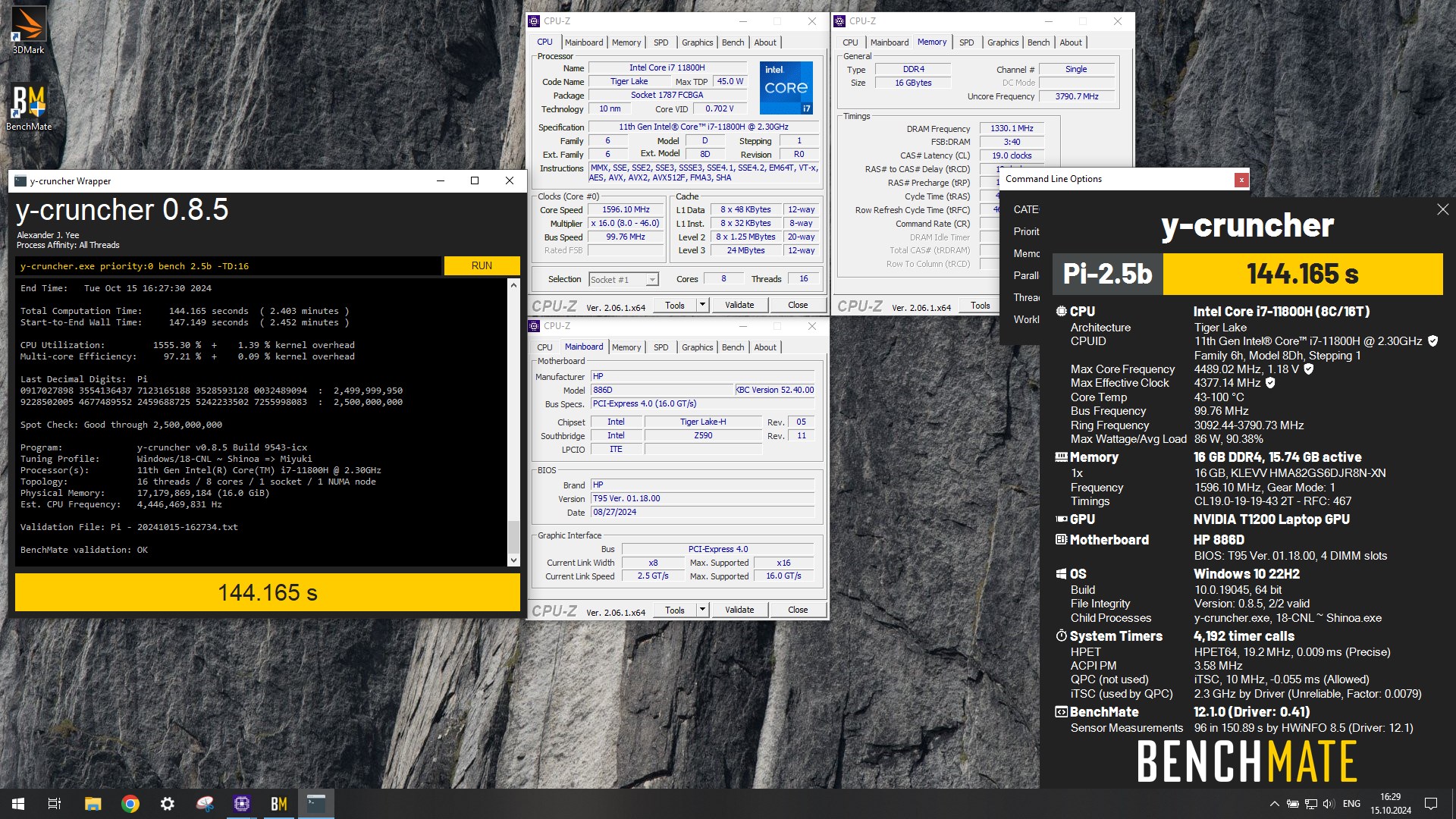Select Memory entry in Command Line Options
The height and width of the screenshot is (819, 1456).
coord(1026,254)
